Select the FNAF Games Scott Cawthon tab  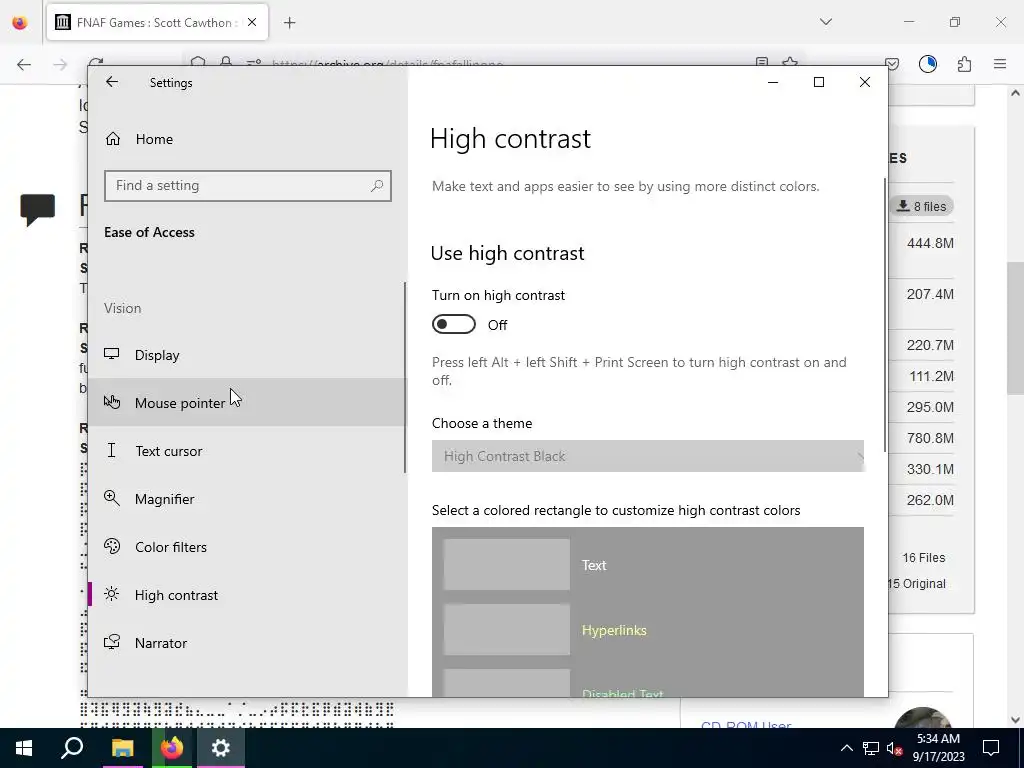157,23
